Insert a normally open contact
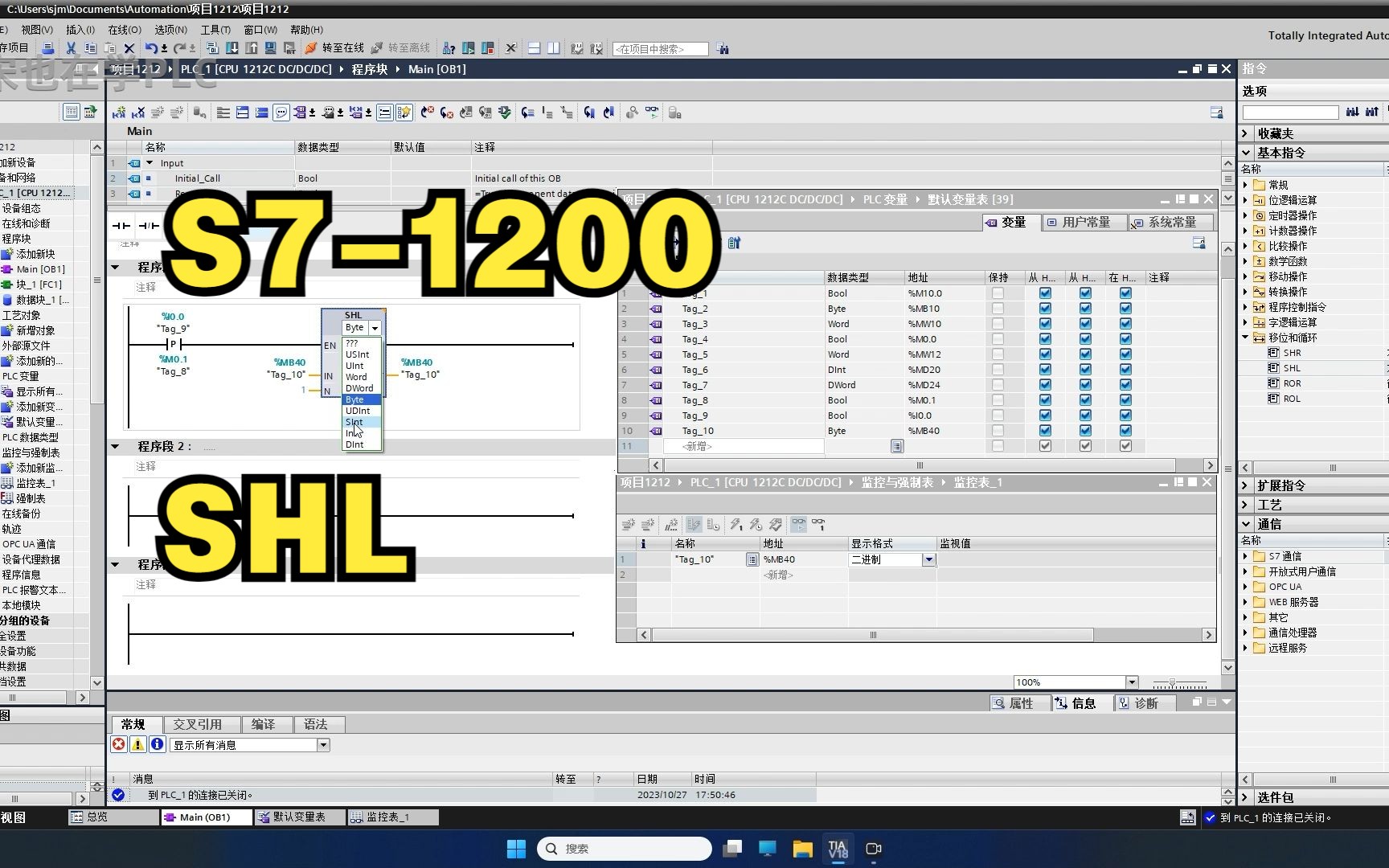The height and width of the screenshot is (868, 1389). coord(121,226)
